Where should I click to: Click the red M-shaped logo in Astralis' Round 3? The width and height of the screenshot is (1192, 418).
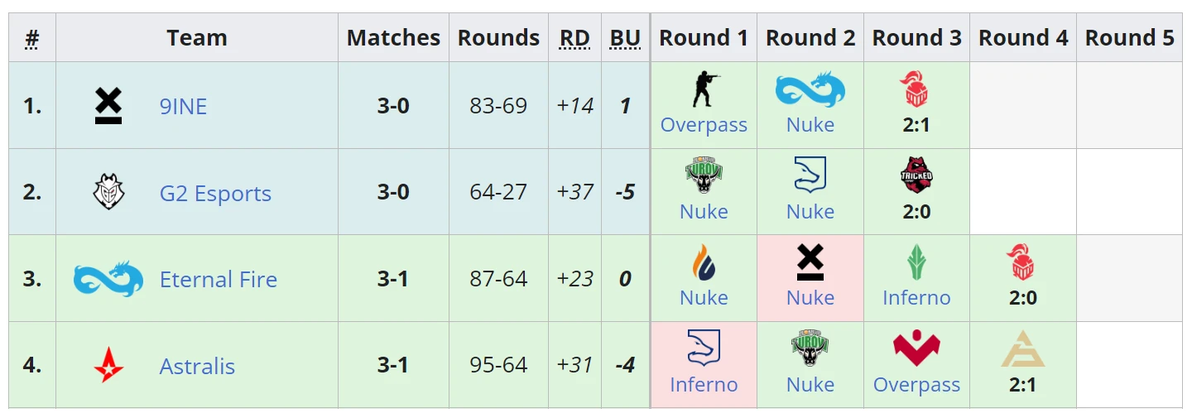click(916, 349)
